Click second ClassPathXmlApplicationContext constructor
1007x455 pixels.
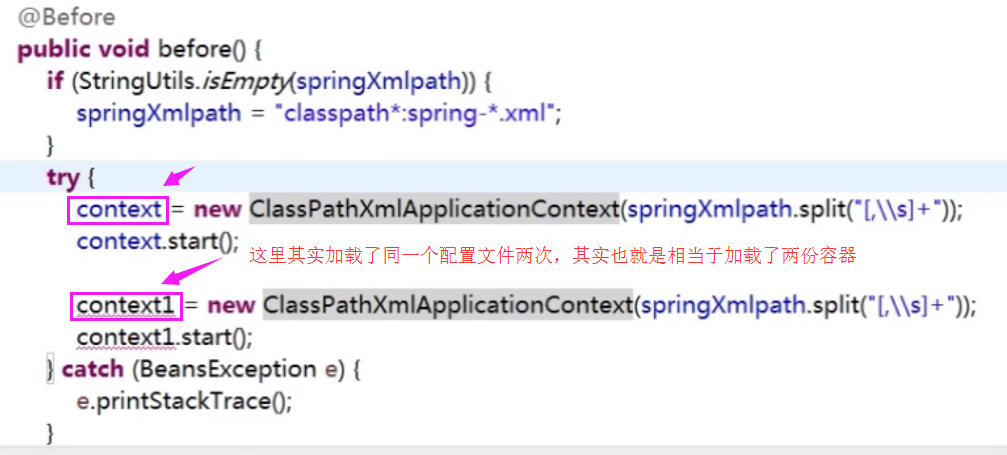(447, 306)
